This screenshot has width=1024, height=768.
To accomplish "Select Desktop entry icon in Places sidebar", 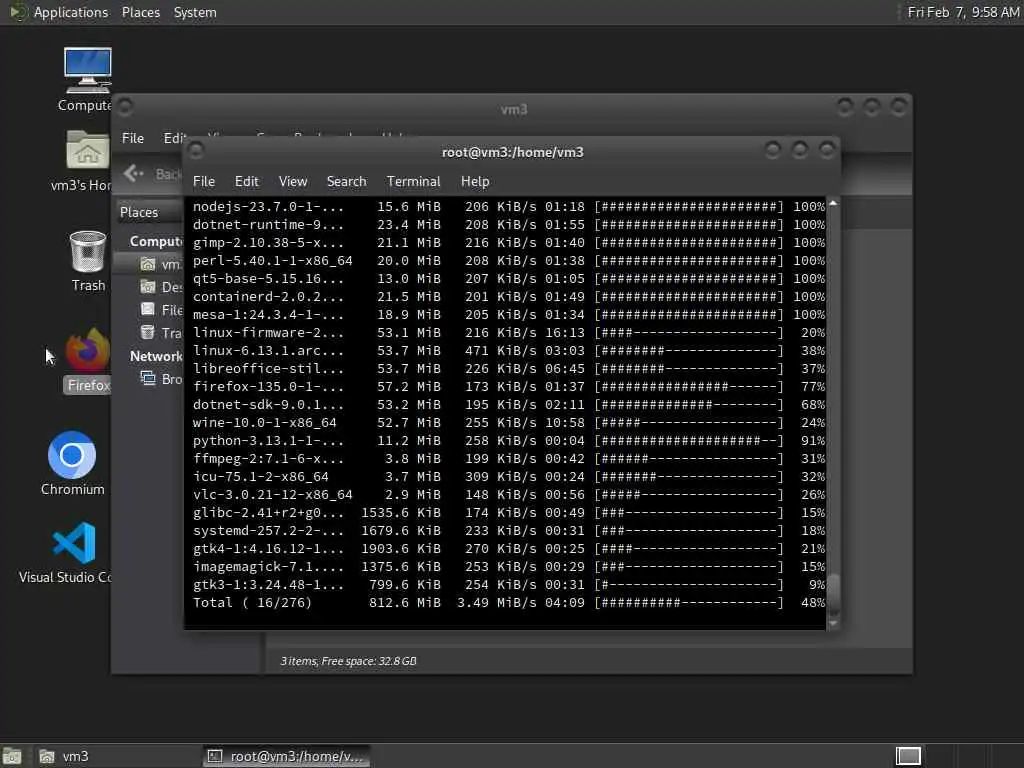I will [x=148, y=287].
